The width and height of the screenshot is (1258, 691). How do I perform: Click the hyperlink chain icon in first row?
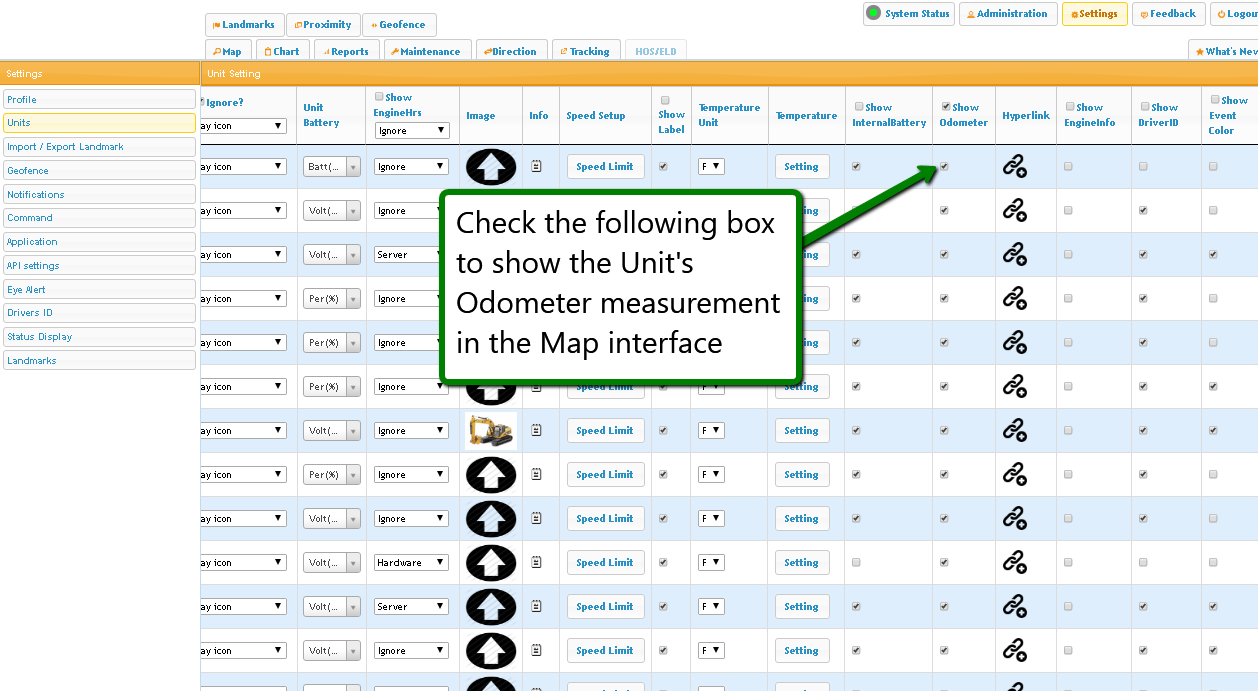point(1014,167)
